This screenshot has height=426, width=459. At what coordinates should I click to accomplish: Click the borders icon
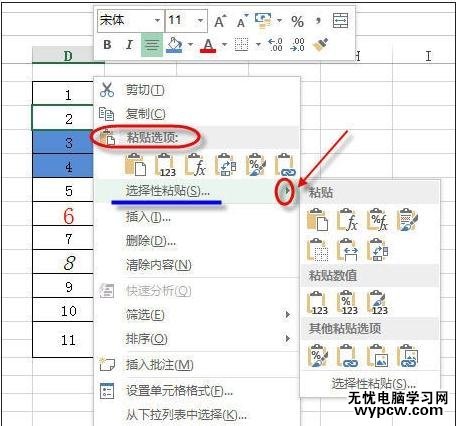pos(242,44)
